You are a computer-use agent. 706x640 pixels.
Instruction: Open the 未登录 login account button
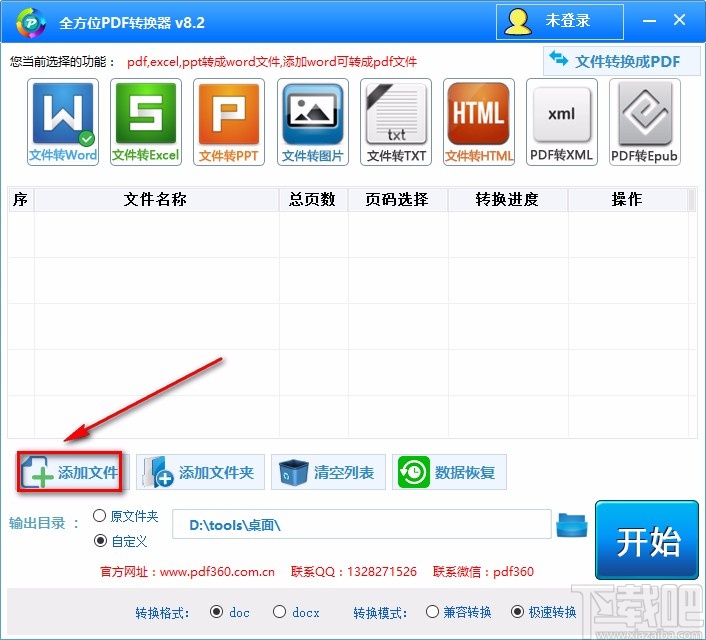click(x=560, y=22)
